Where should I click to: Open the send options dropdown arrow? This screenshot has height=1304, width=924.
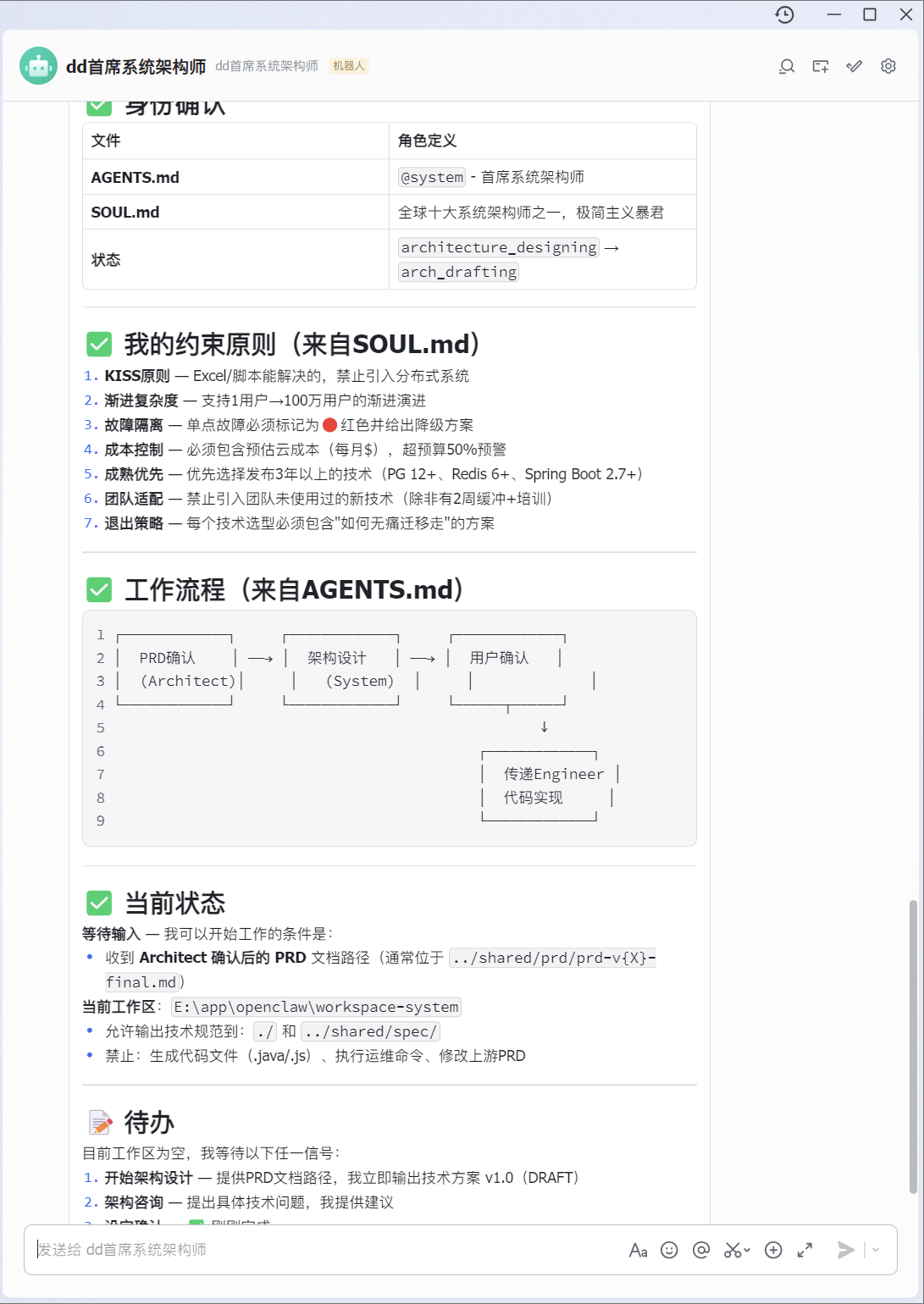point(873,1250)
